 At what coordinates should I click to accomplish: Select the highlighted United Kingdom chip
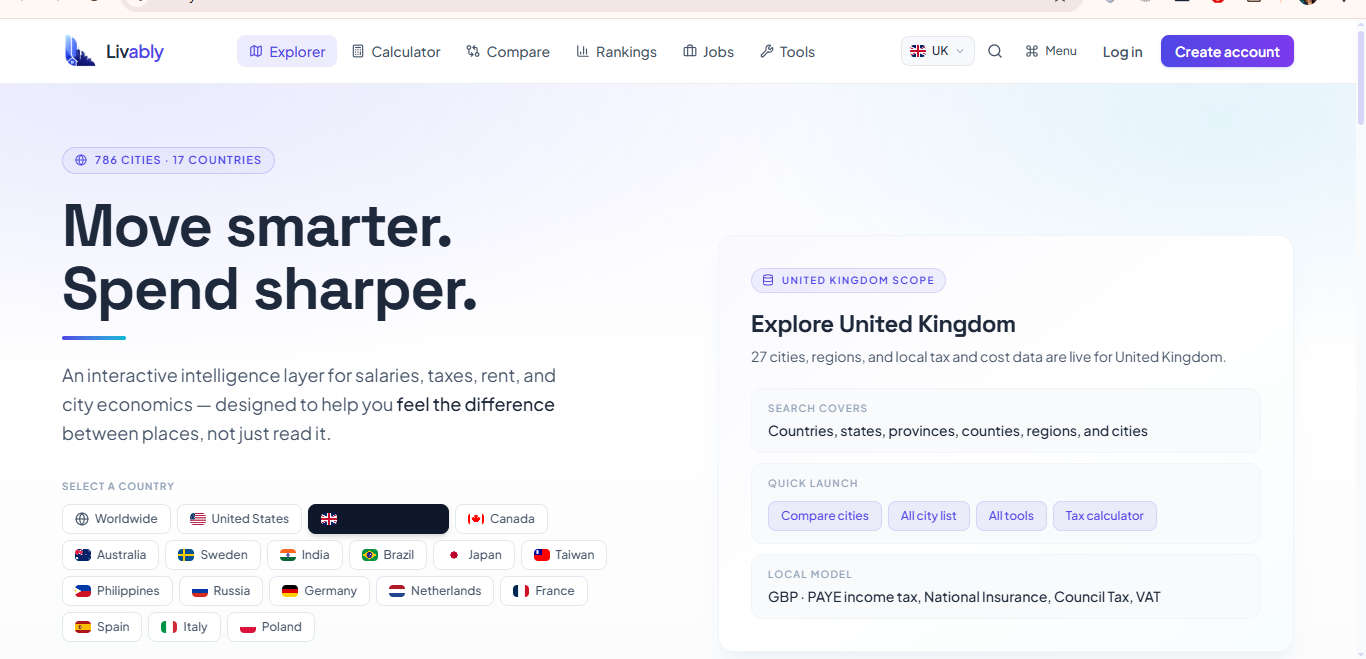pyautogui.click(x=378, y=519)
